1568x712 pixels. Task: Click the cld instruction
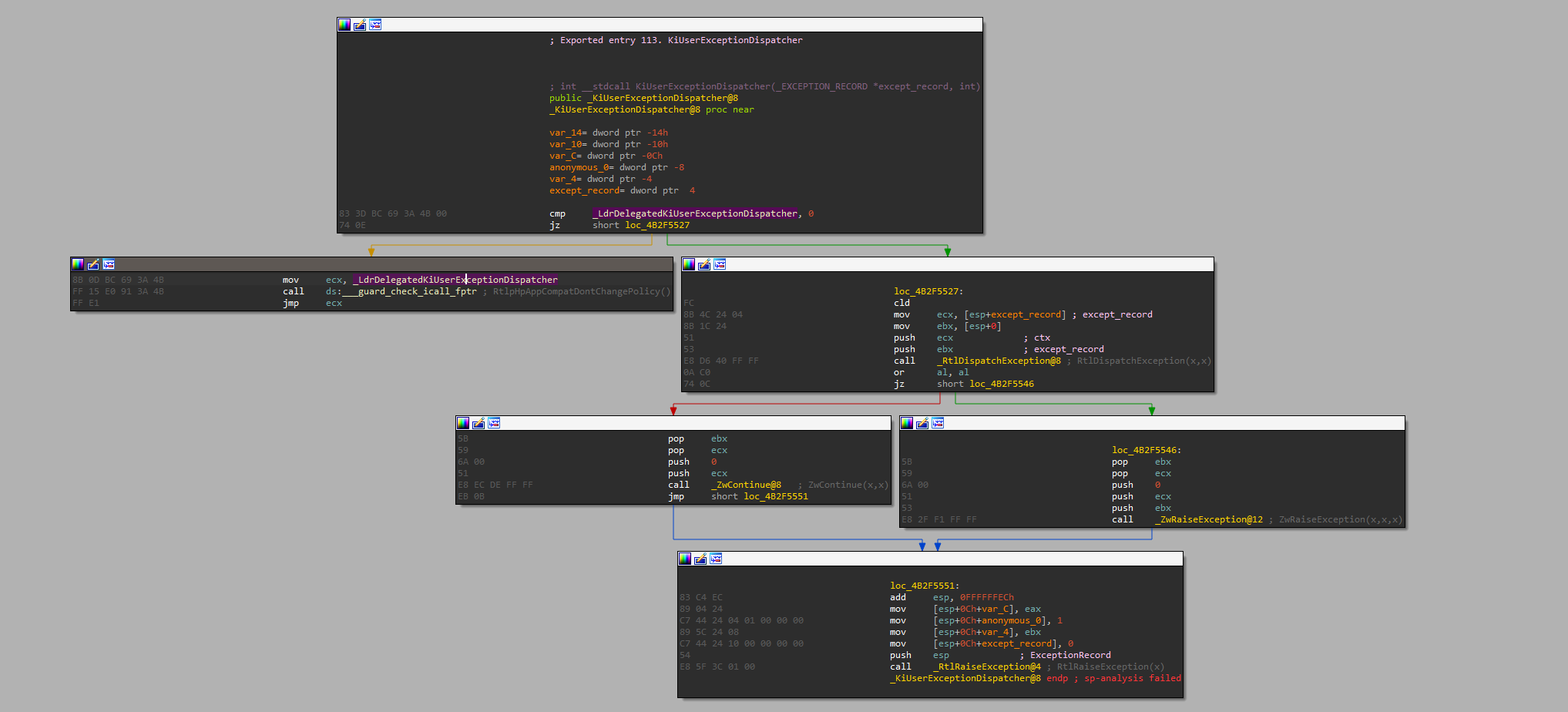(902, 303)
